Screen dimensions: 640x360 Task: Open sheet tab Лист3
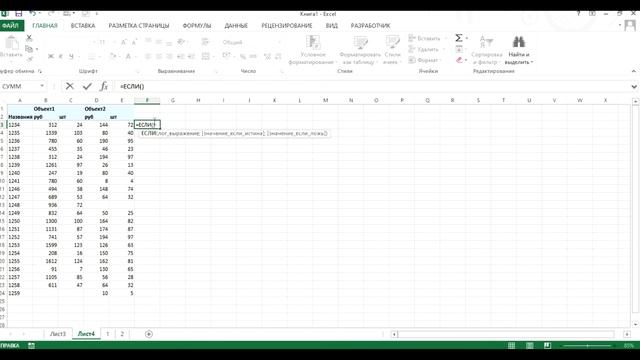point(58,334)
